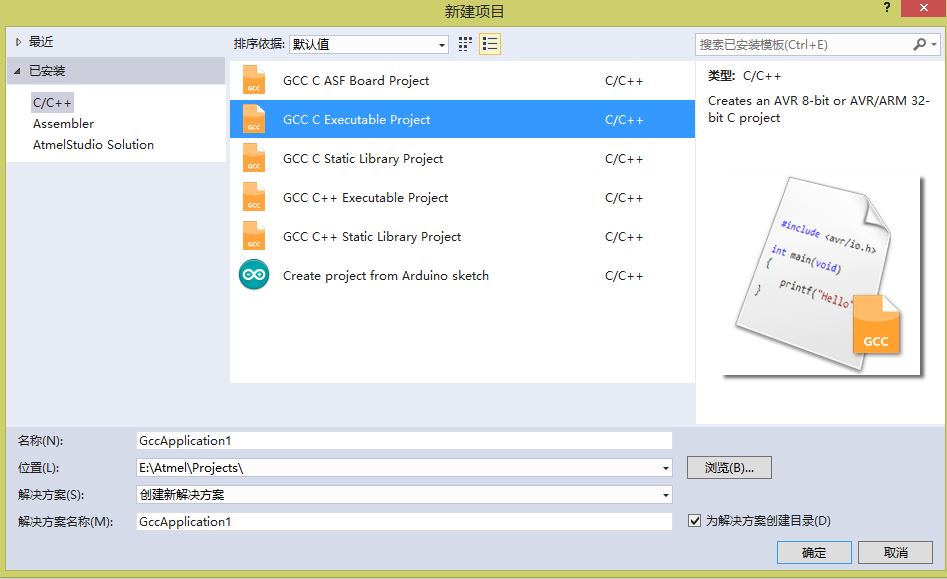
Task: Select GCC C Static Library Project template
Action: pos(462,158)
